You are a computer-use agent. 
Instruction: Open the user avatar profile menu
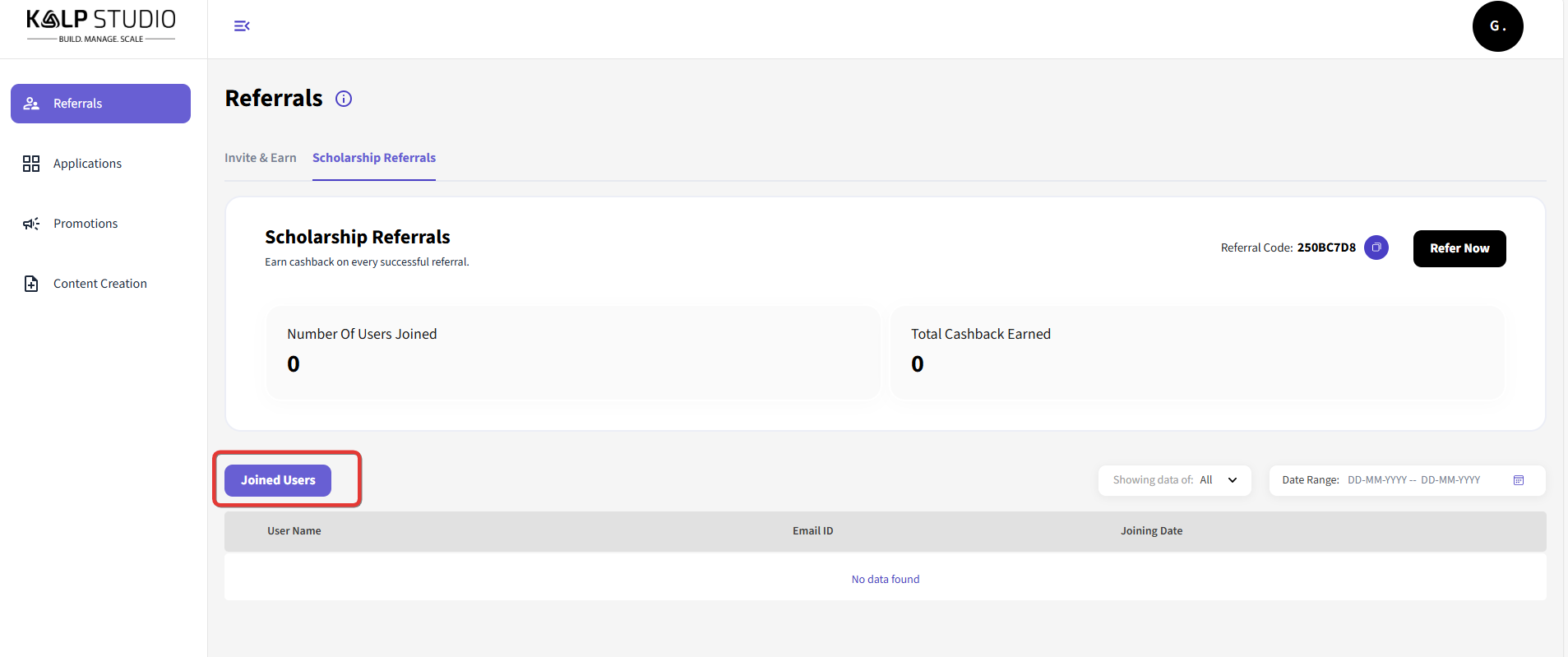pos(1496,26)
